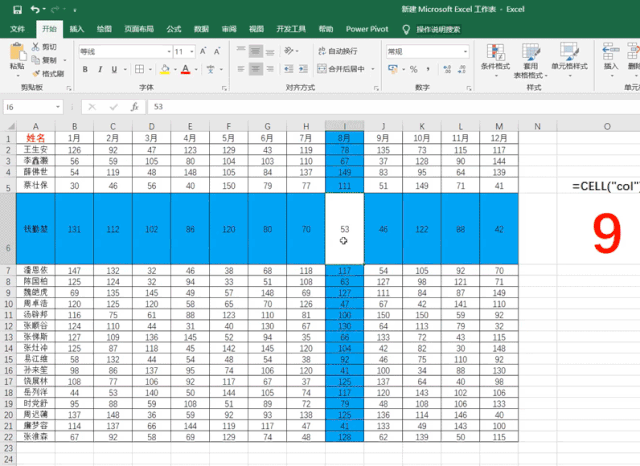Click the Undo arrow icon

pos(36,9)
